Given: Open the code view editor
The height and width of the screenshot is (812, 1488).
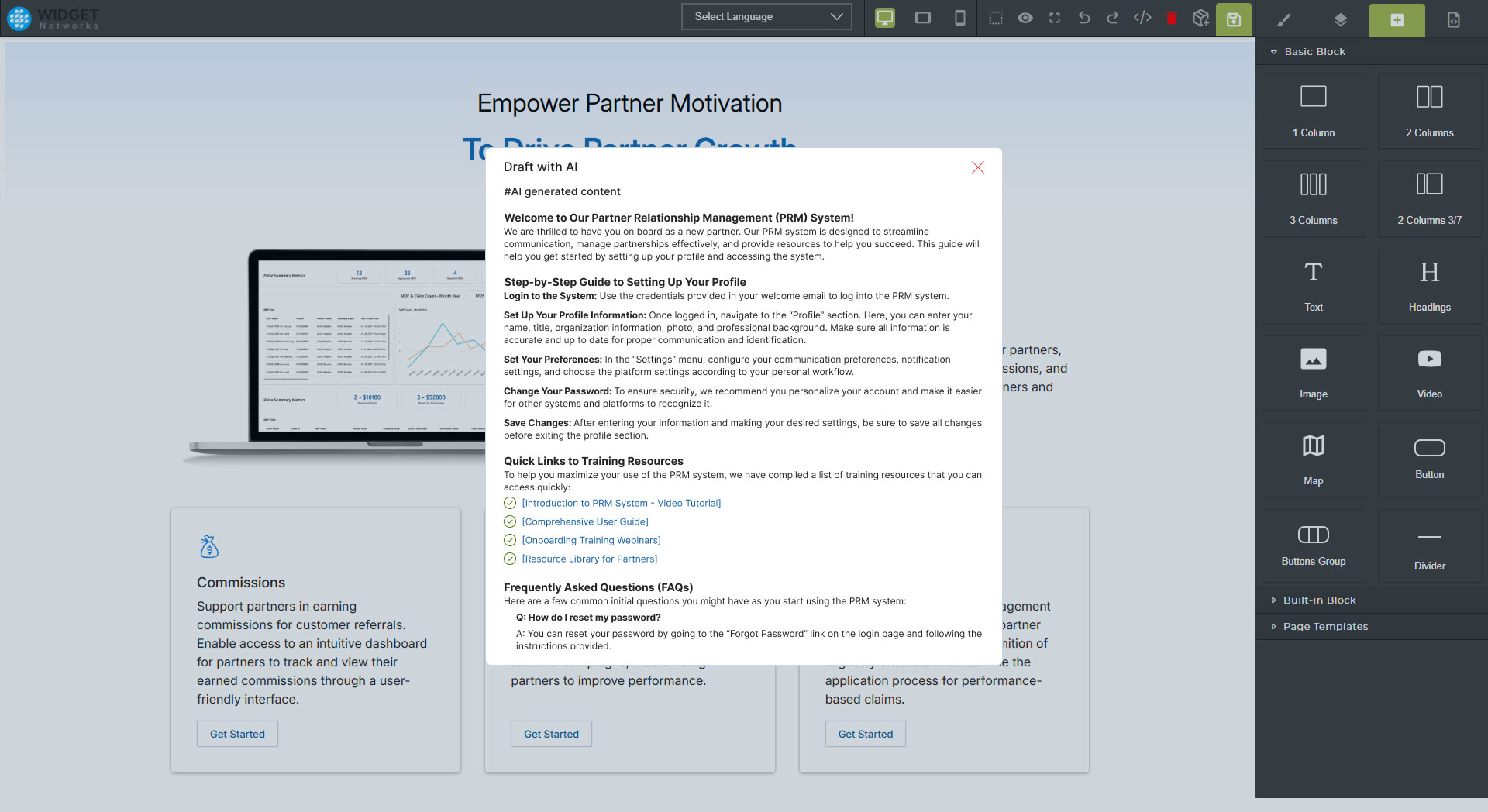Looking at the screenshot, I should point(1142,17).
